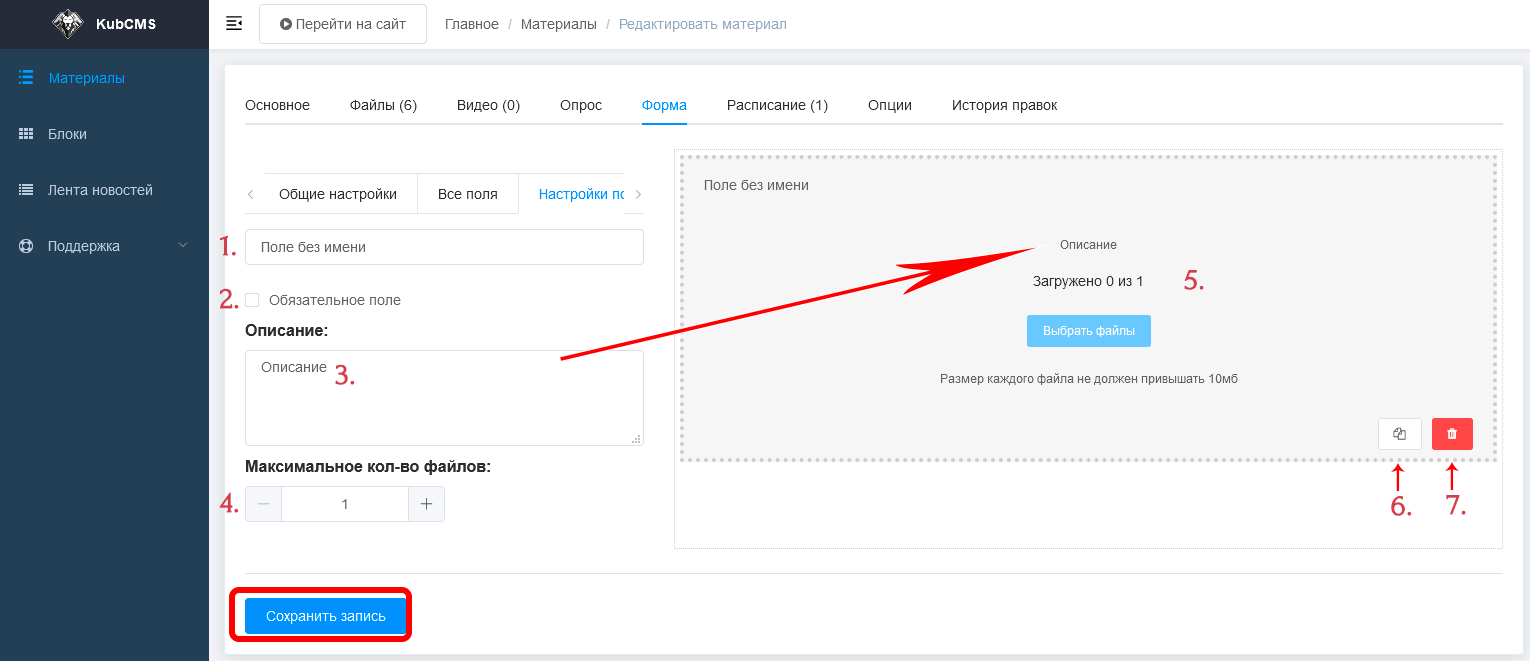Open Блоки in the sidebar
1530x661 pixels.
[104, 134]
